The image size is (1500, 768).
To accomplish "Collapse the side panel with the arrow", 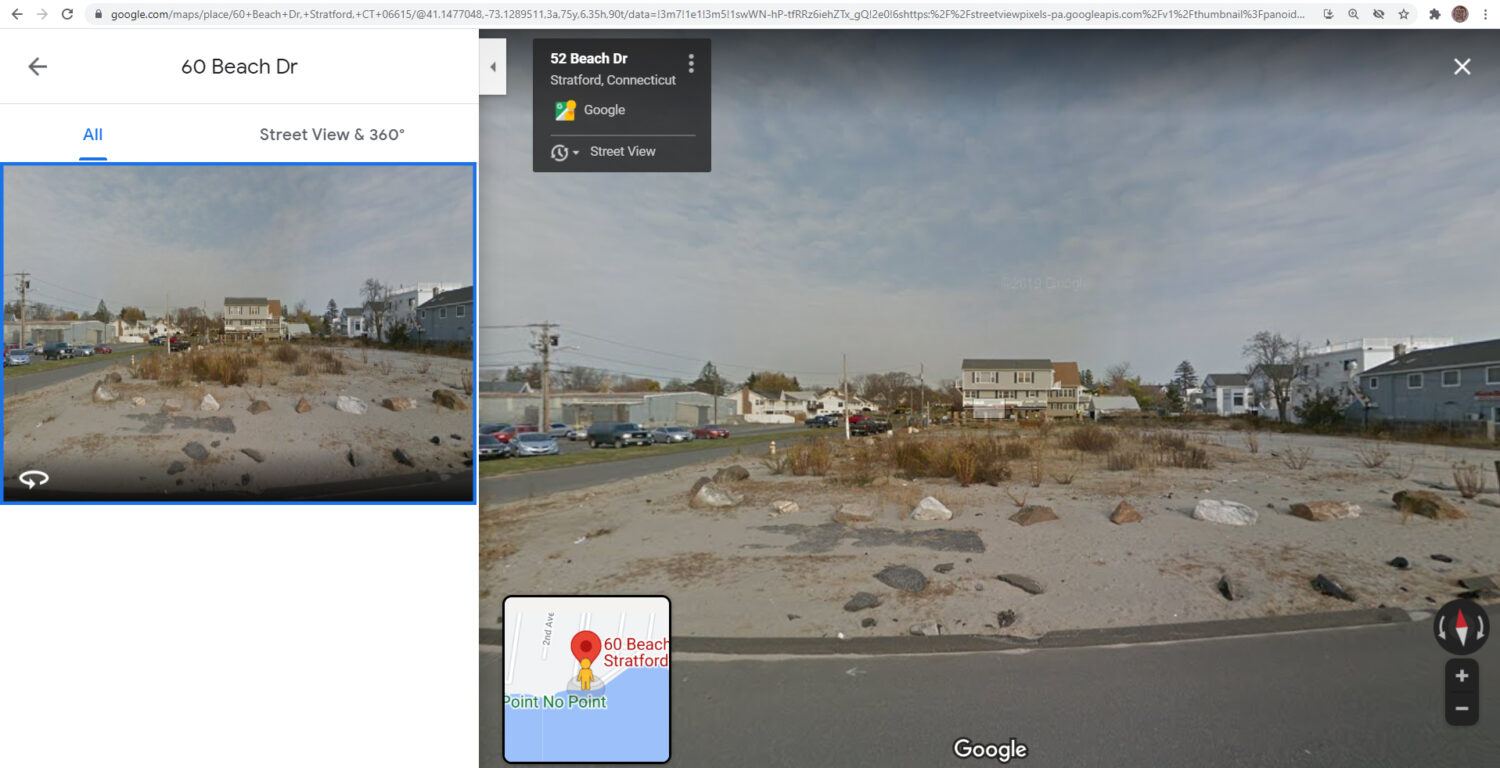I will 492,67.
